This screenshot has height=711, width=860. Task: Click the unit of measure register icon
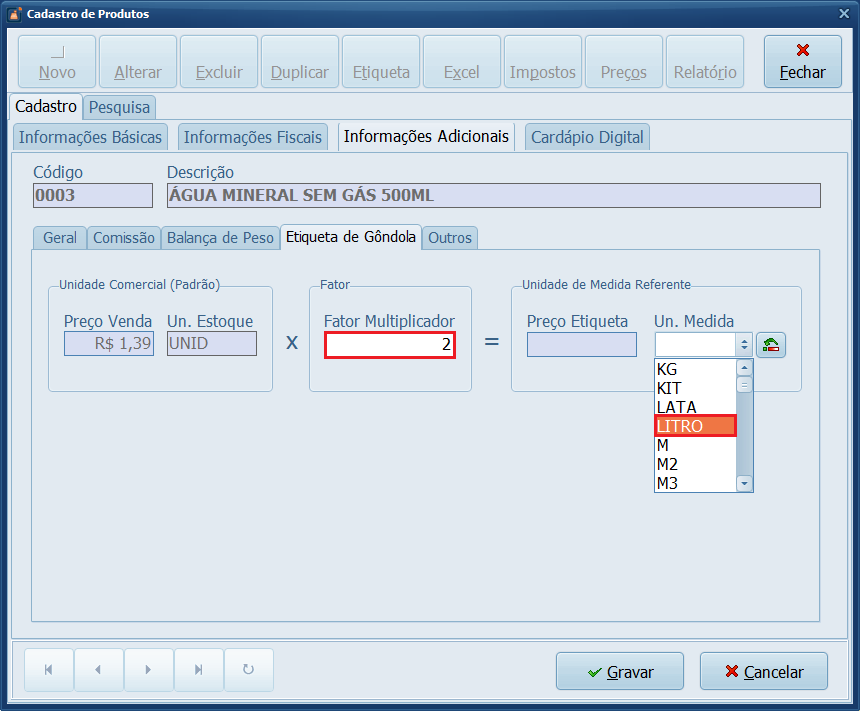pyautogui.click(x=770, y=345)
